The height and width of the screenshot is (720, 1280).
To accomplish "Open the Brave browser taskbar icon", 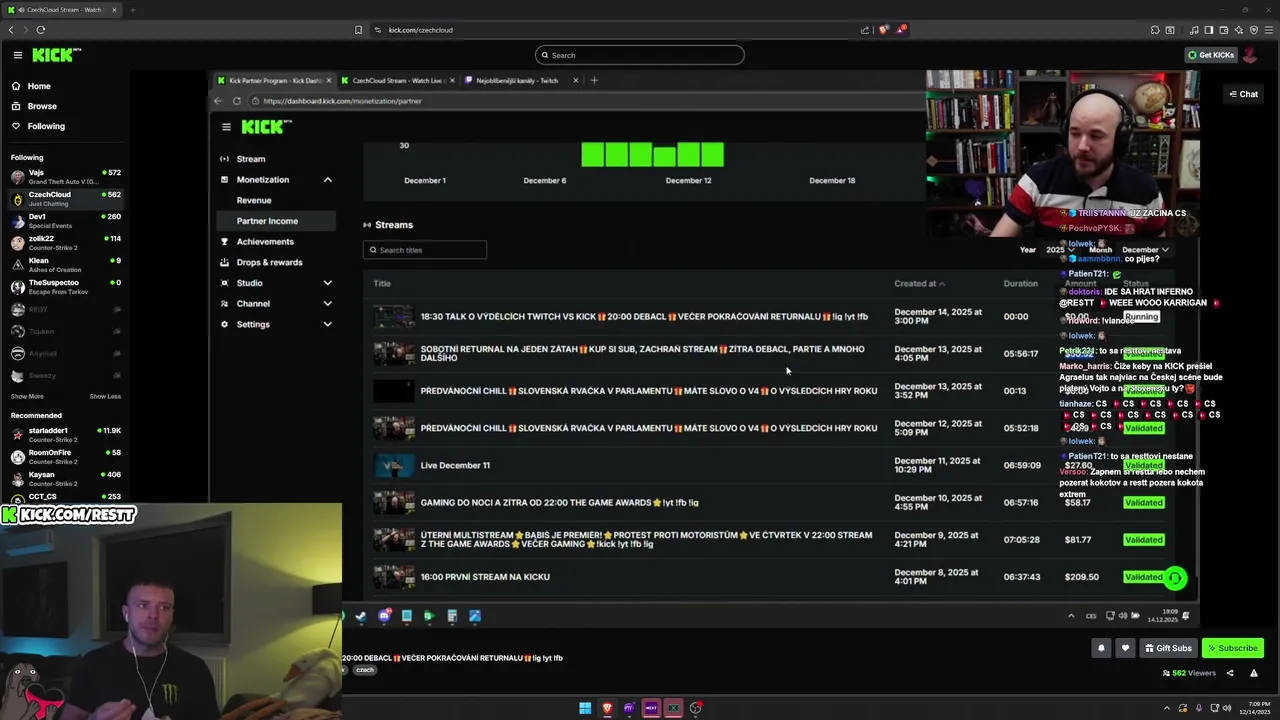I will (x=607, y=708).
